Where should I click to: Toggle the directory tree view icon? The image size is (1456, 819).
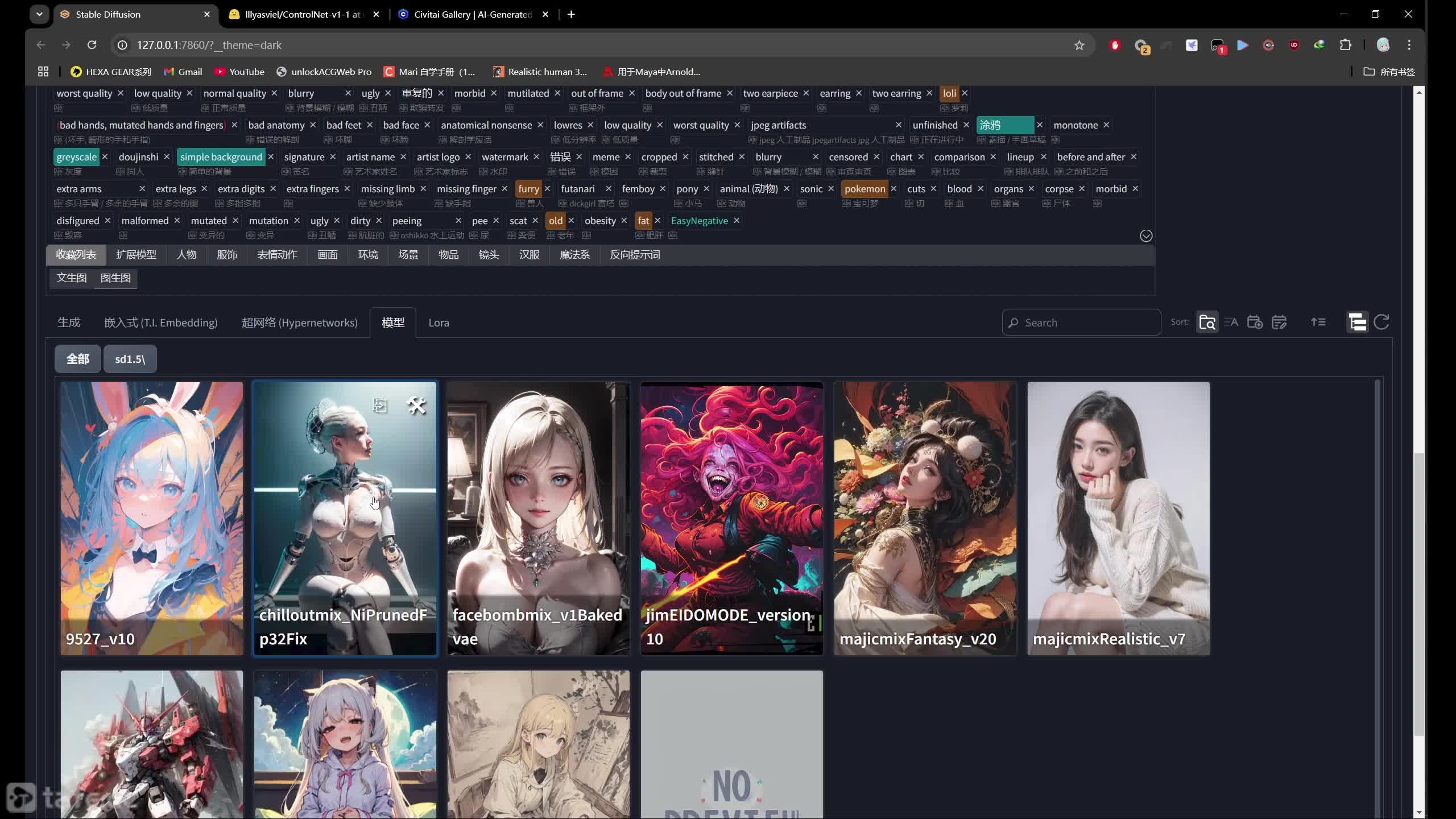pyautogui.click(x=1358, y=322)
